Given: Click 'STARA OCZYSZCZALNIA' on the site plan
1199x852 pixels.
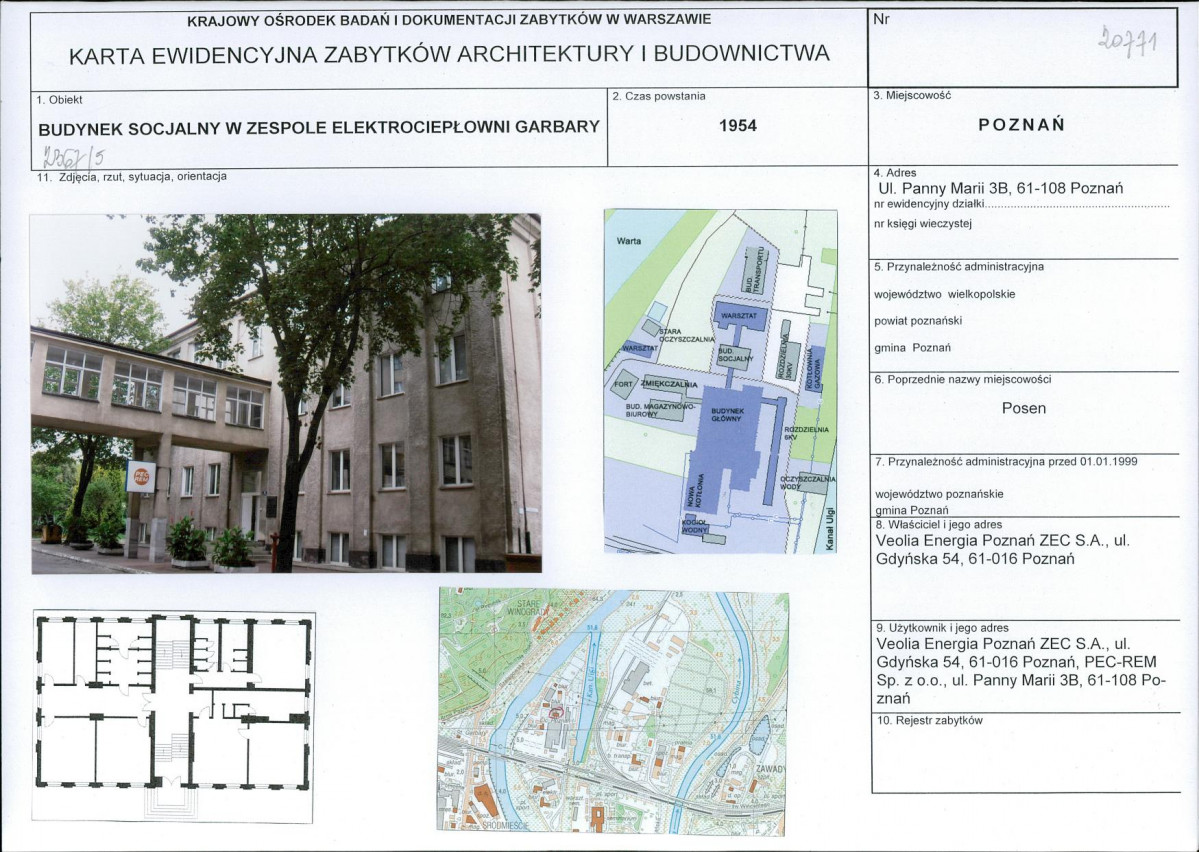Looking at the screenshot, I should 686,335.
